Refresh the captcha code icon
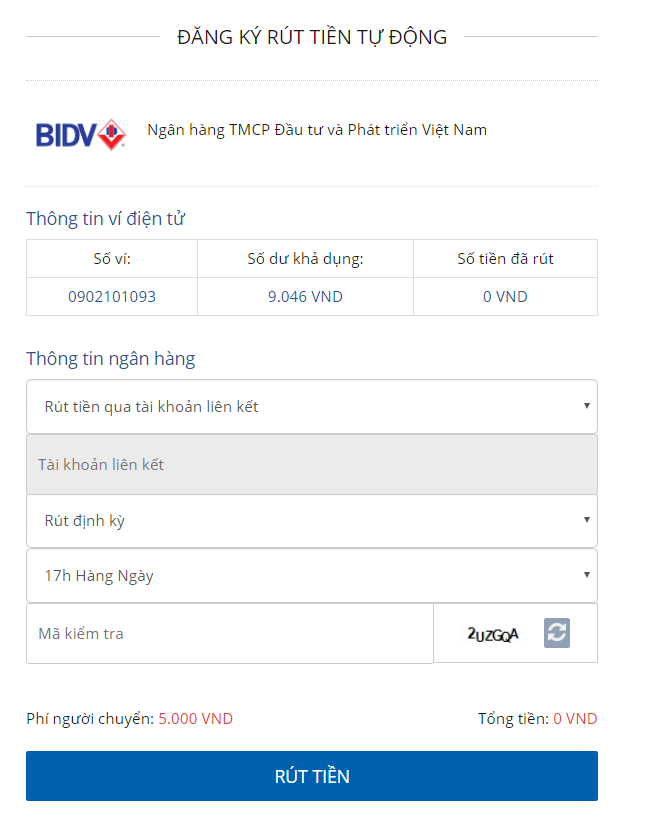 pos(557,632)
